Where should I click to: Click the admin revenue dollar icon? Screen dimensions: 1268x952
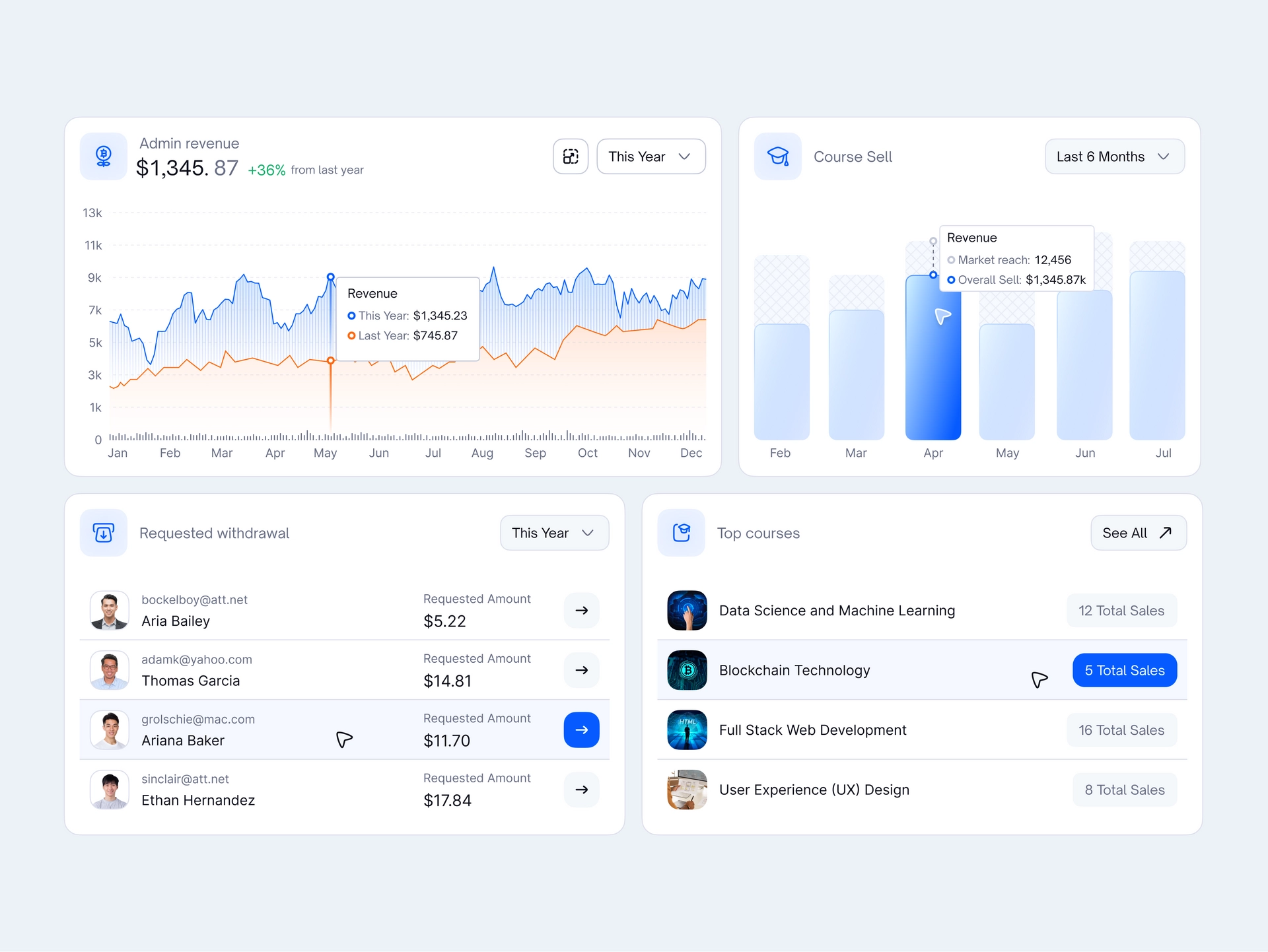click(104, 155)
